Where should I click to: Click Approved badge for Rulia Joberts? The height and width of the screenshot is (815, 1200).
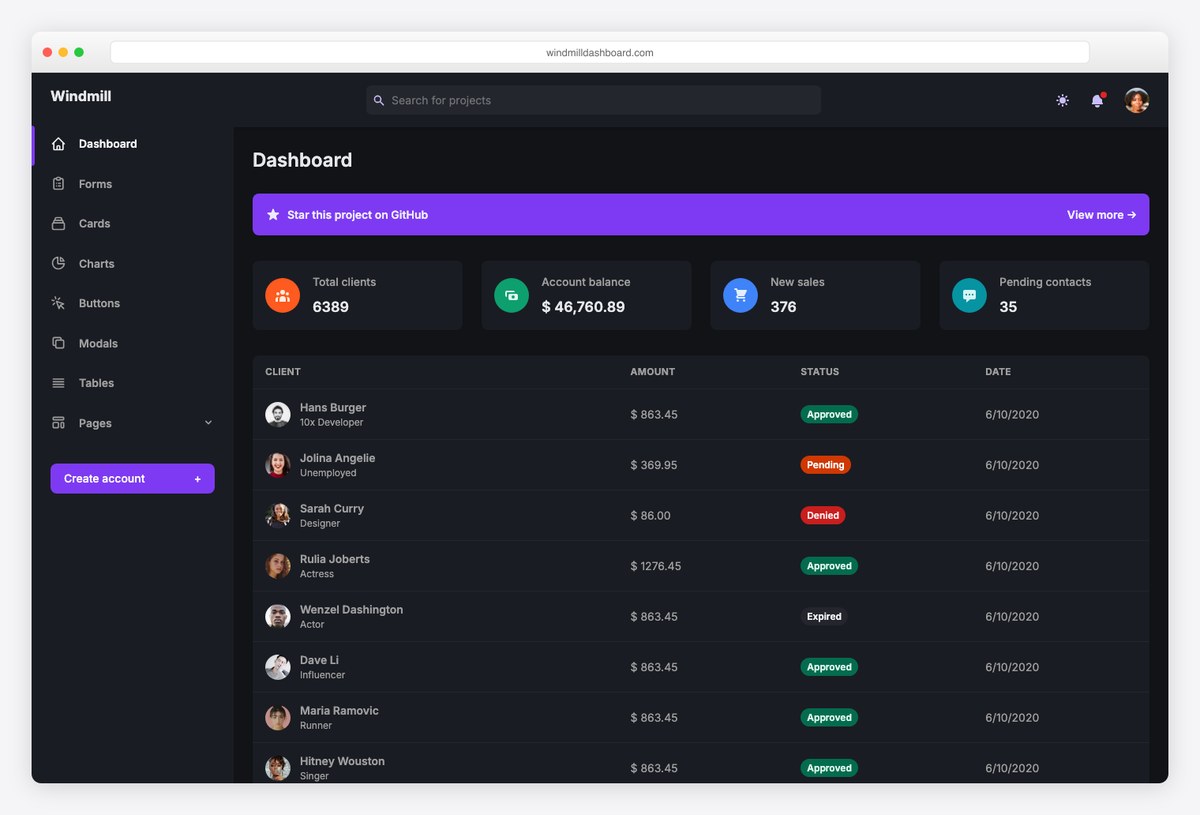coord(829,566)
